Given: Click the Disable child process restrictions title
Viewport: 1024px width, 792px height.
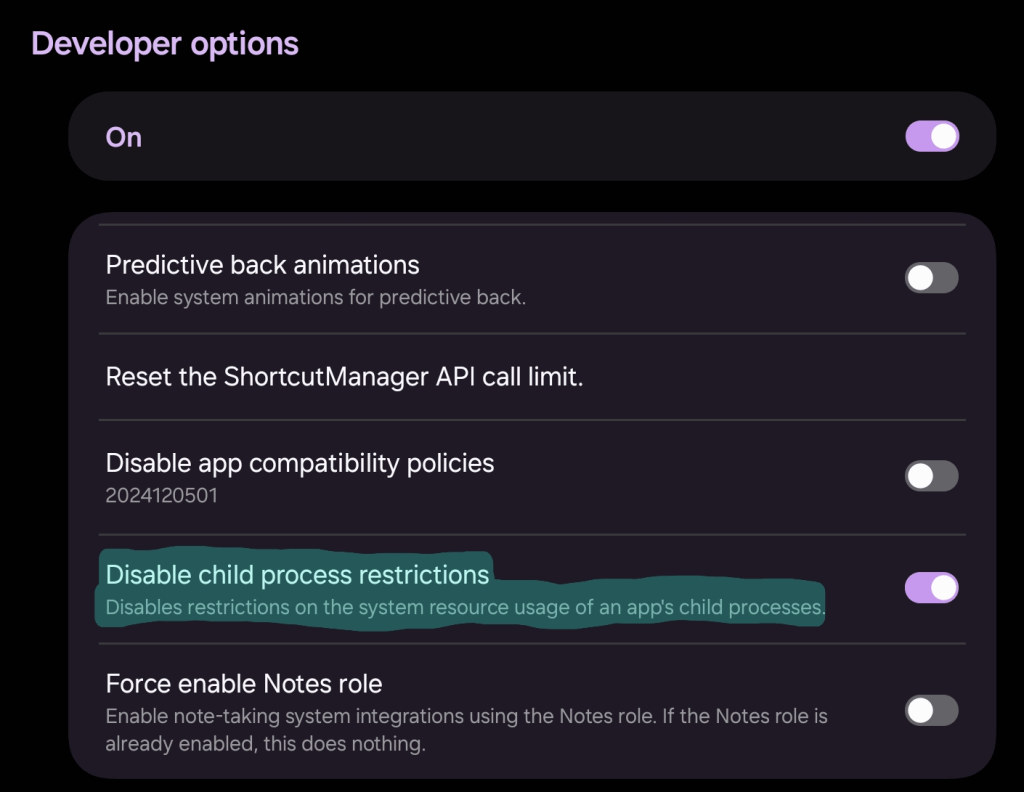Looking at the screenshot, I should pyautogui.click(x=298, y=575).
